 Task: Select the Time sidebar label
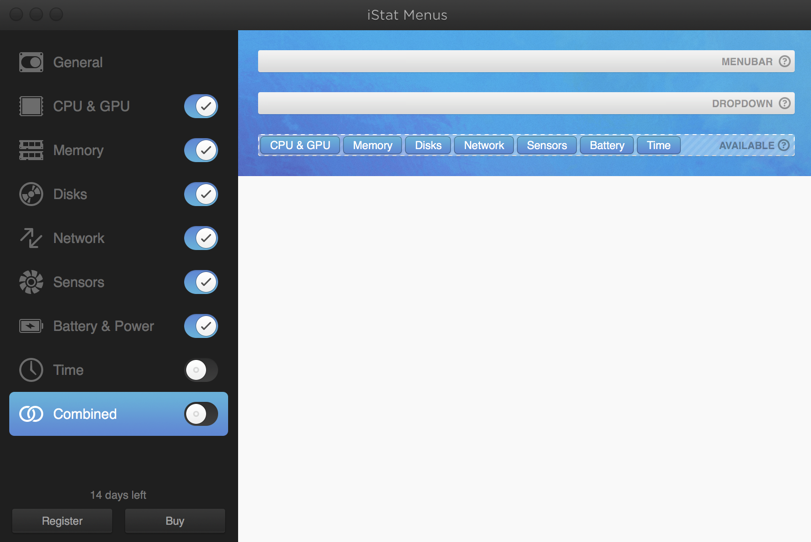point(68,370)
